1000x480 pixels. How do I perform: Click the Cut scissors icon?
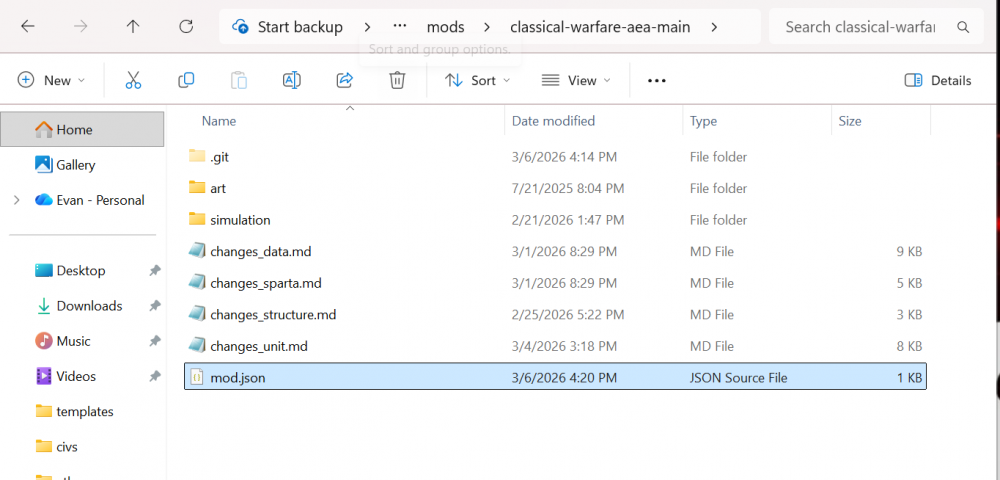[133, 80]
